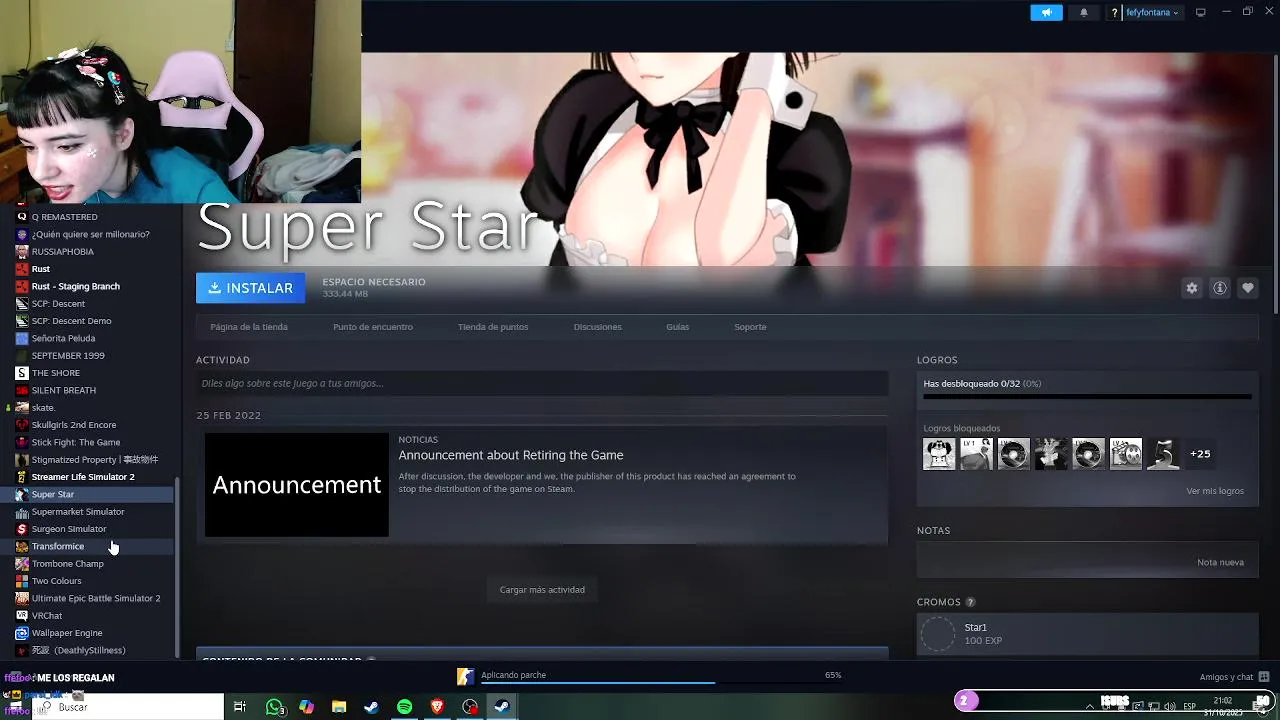Viewport: 1280px width, 720px height.
Task: Click Nota nueva button
Action: point(1220,562)
